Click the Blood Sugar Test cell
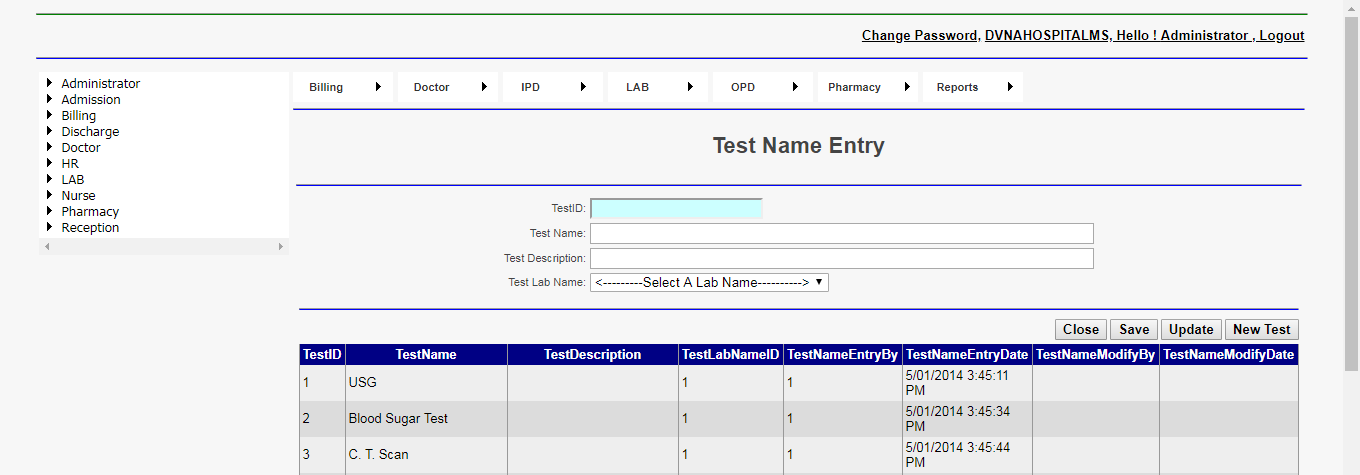This screenshot has height=475, width=1360. tap(426, 419)
